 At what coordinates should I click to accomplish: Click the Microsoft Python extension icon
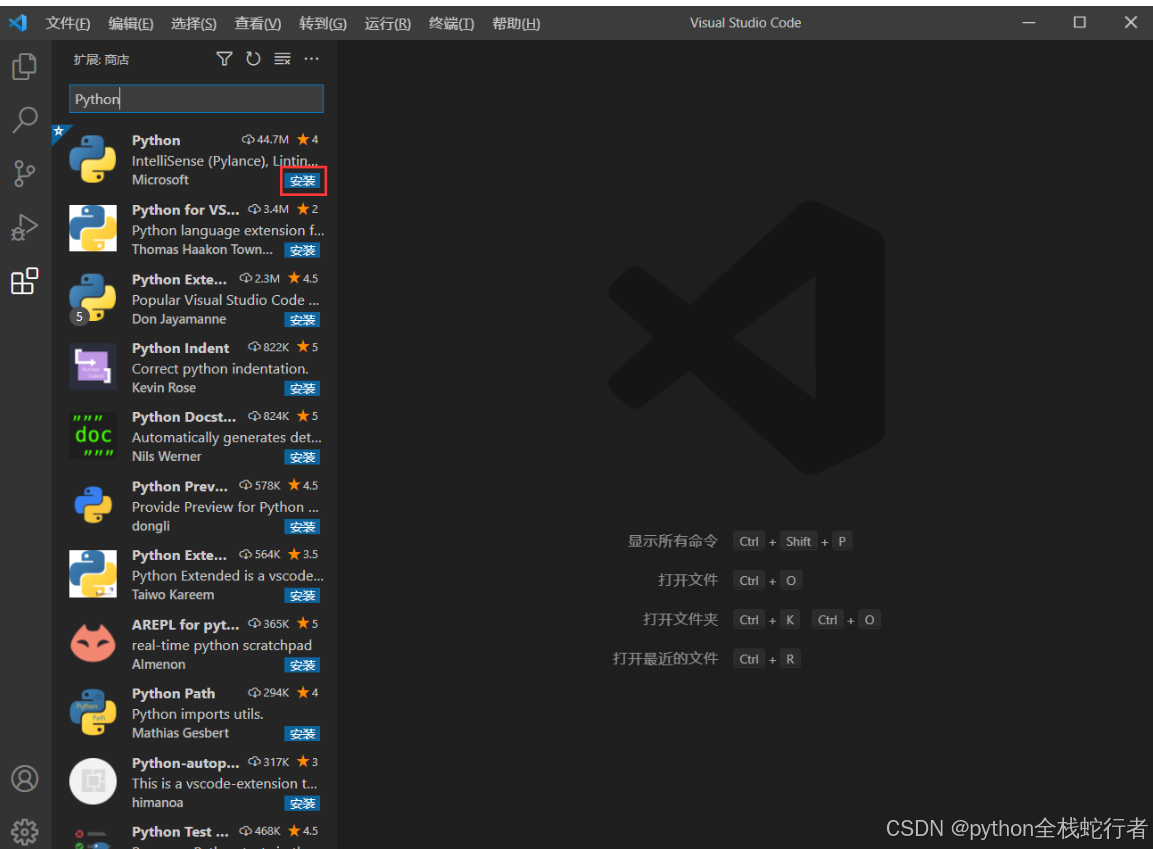point(93,159)
